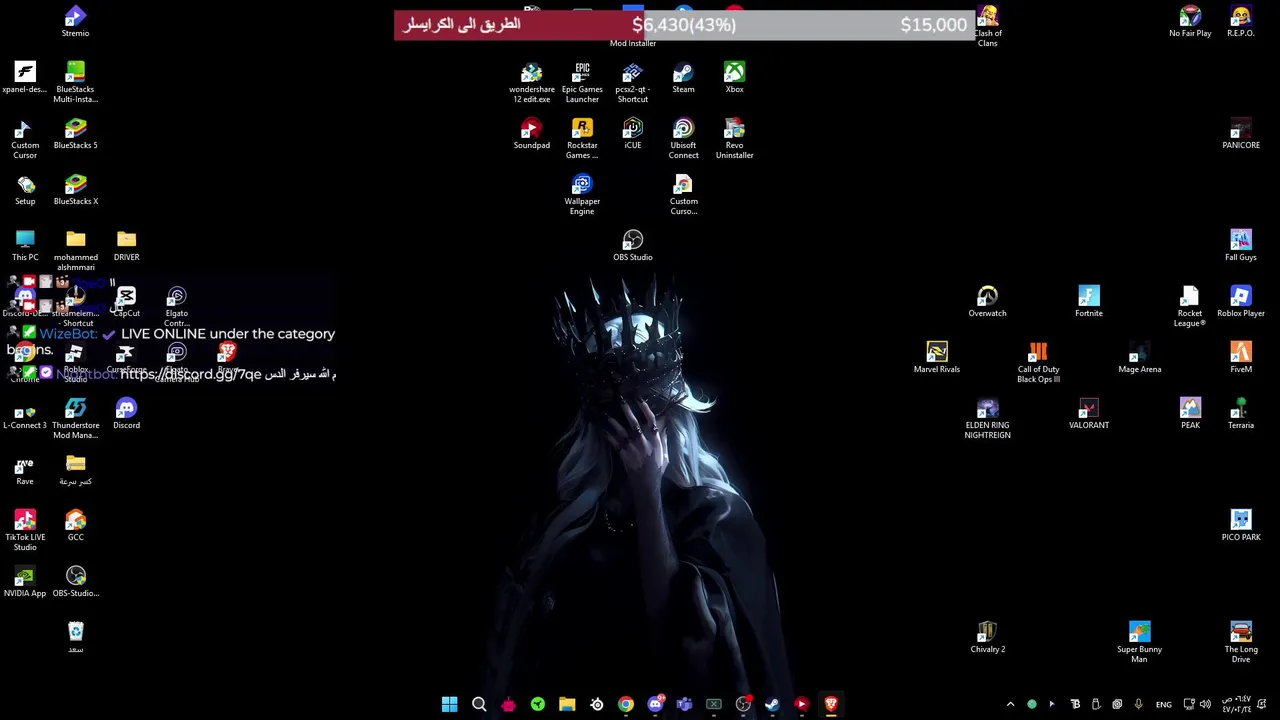1280x720 pixels.
Task: Launch BlueStacks 5 shortcut
Action: click(x=75, y=134)
